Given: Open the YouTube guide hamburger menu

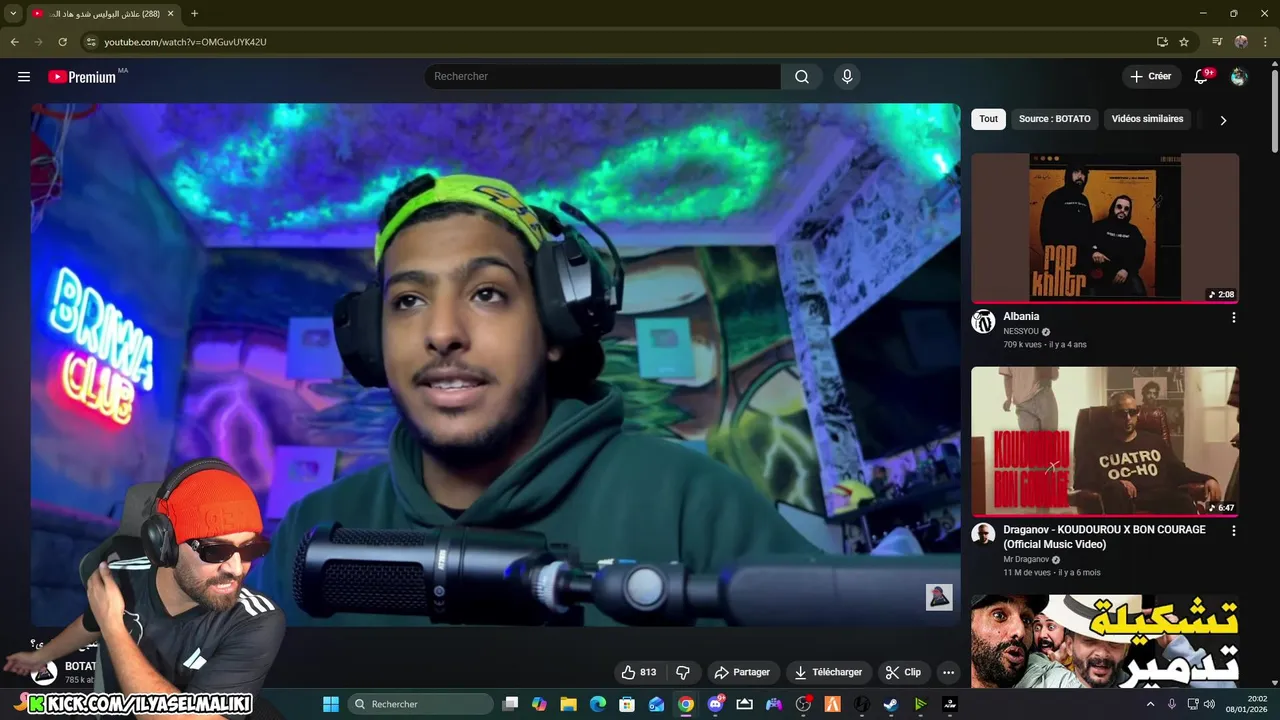Looking at the screenshot, I should [24, 77].
